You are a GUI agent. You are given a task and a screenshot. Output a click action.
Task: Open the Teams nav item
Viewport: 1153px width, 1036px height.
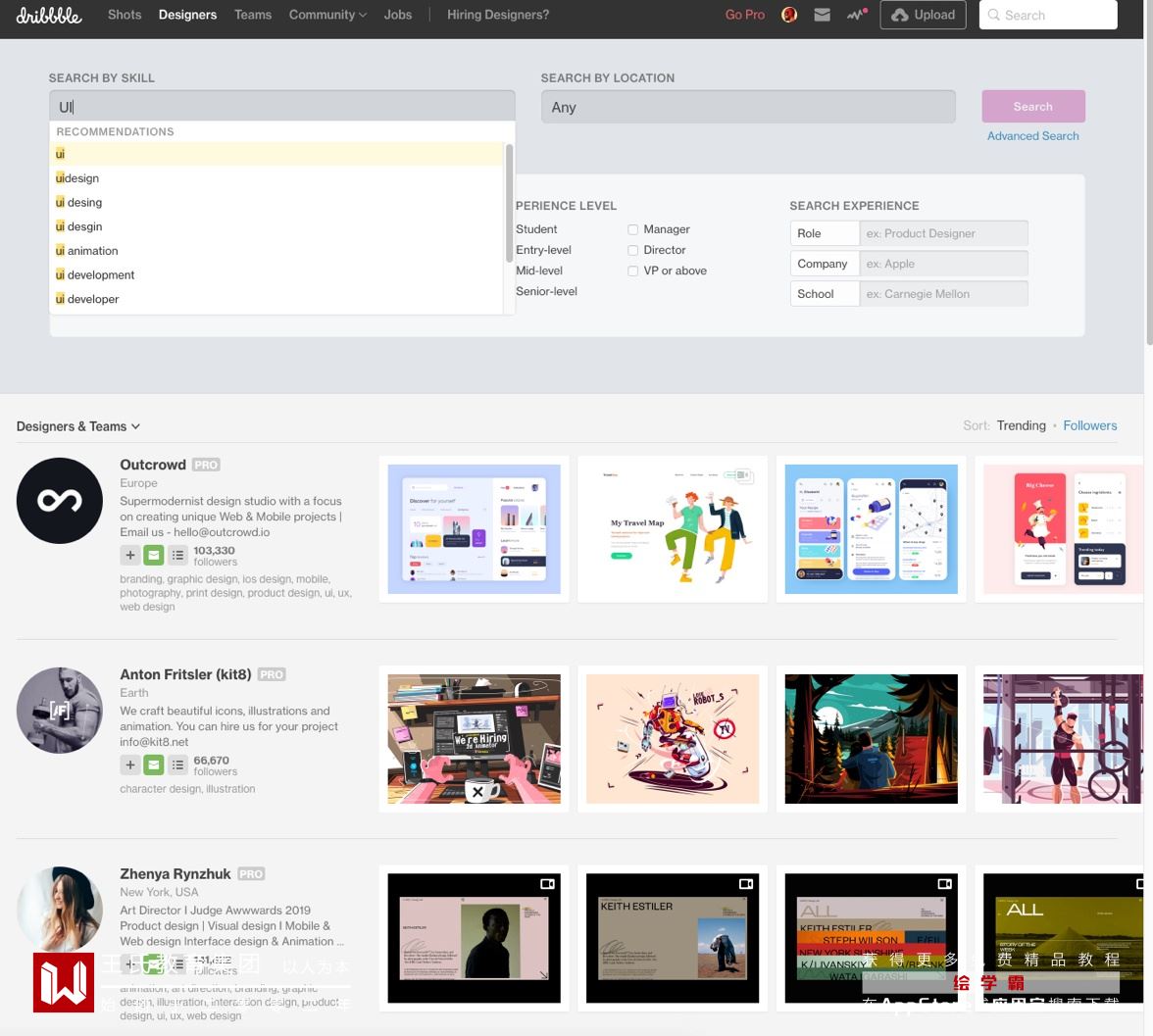[x=253, y=15]
